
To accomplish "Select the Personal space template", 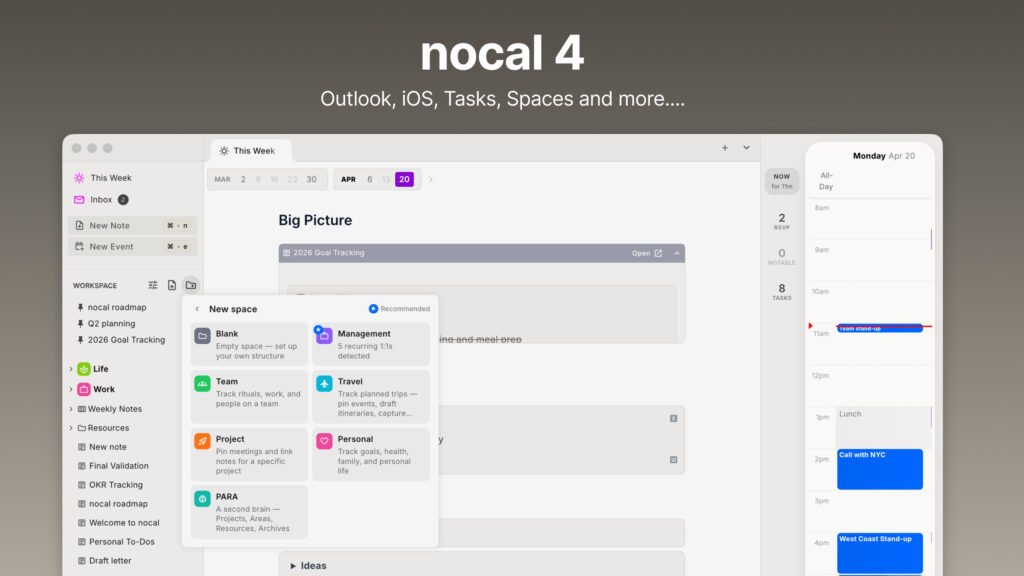I will (371, 454).
